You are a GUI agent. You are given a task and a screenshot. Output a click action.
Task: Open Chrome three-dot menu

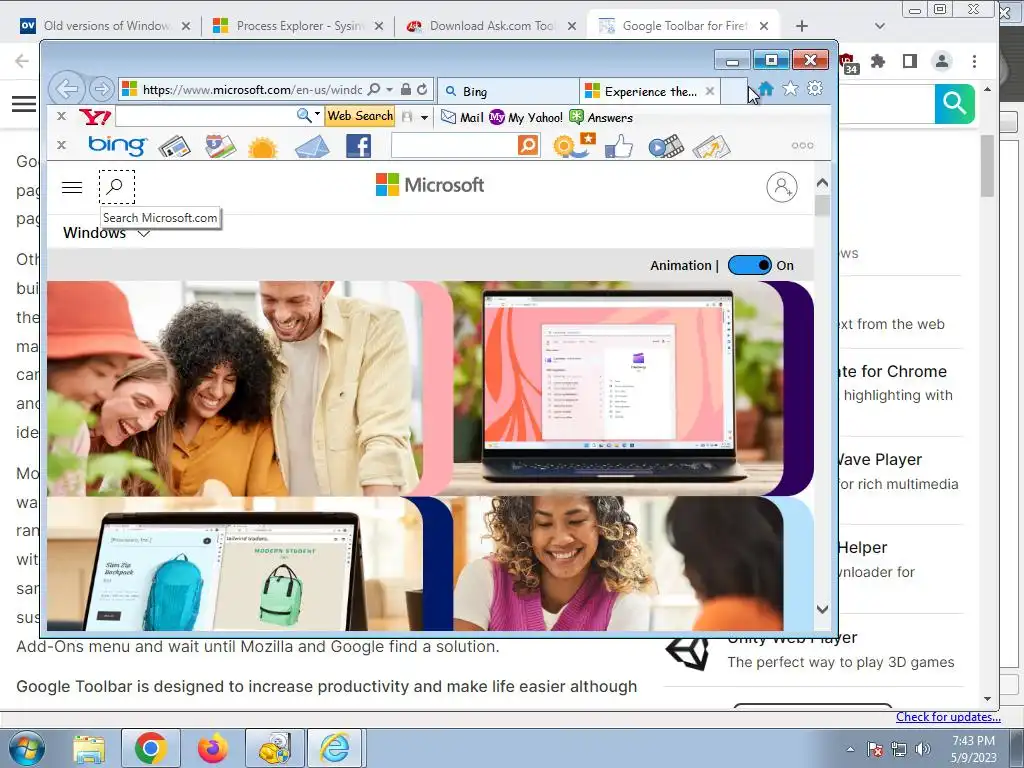point(974,61)
